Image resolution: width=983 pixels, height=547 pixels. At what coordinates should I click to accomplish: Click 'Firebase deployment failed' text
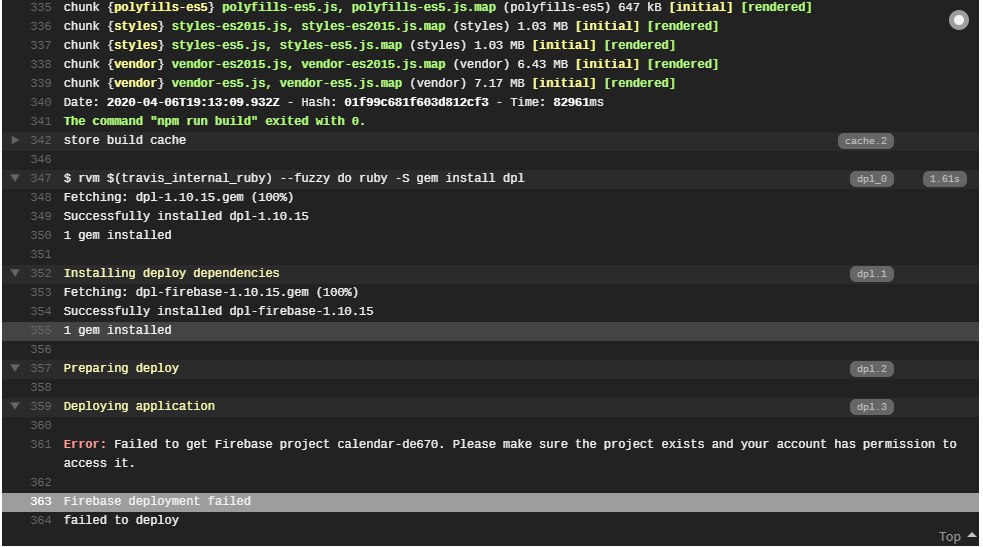157,501
